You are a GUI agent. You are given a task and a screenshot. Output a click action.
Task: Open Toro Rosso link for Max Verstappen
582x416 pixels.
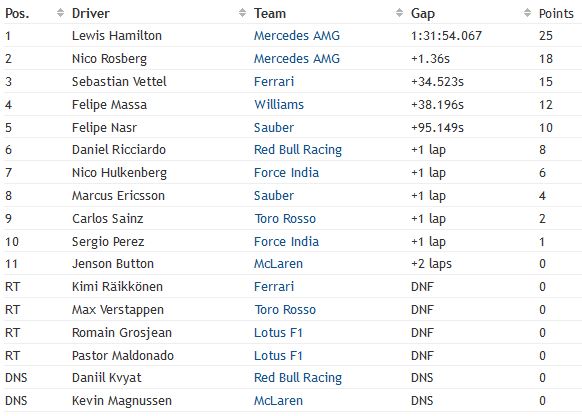pos(285,309)
